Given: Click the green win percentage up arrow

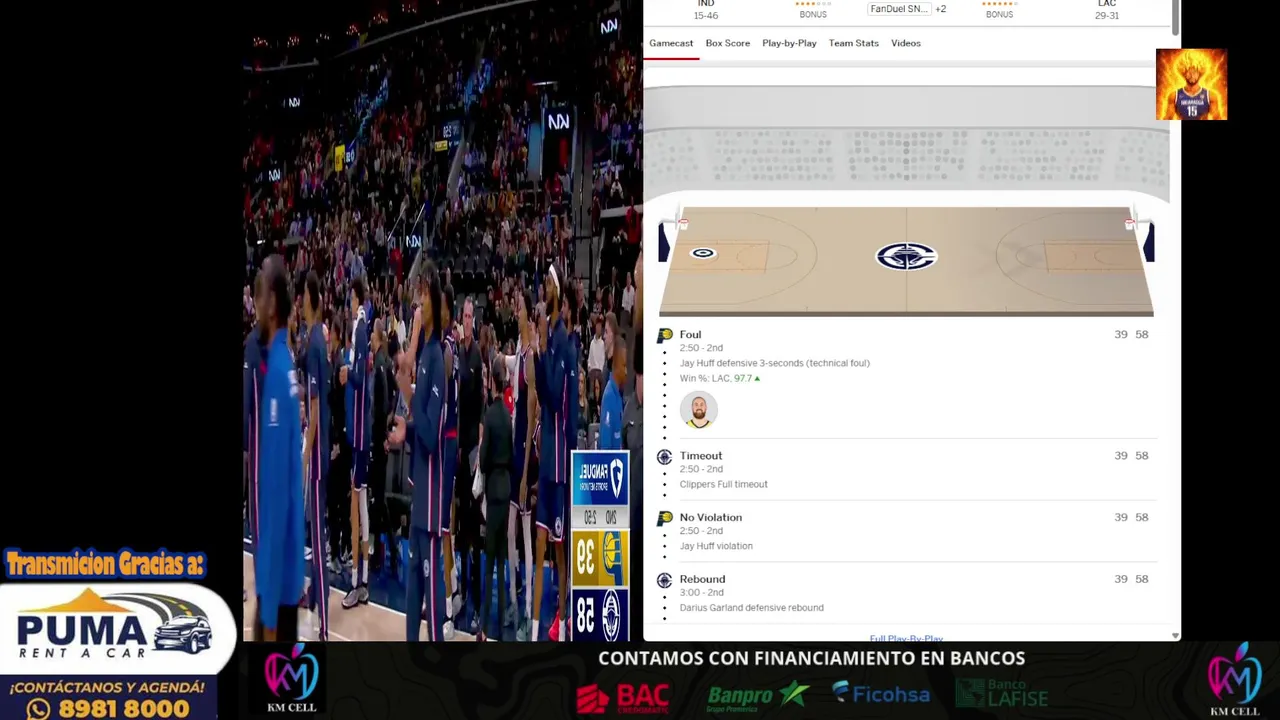Looking at the screenshot, I should point(757,379).
